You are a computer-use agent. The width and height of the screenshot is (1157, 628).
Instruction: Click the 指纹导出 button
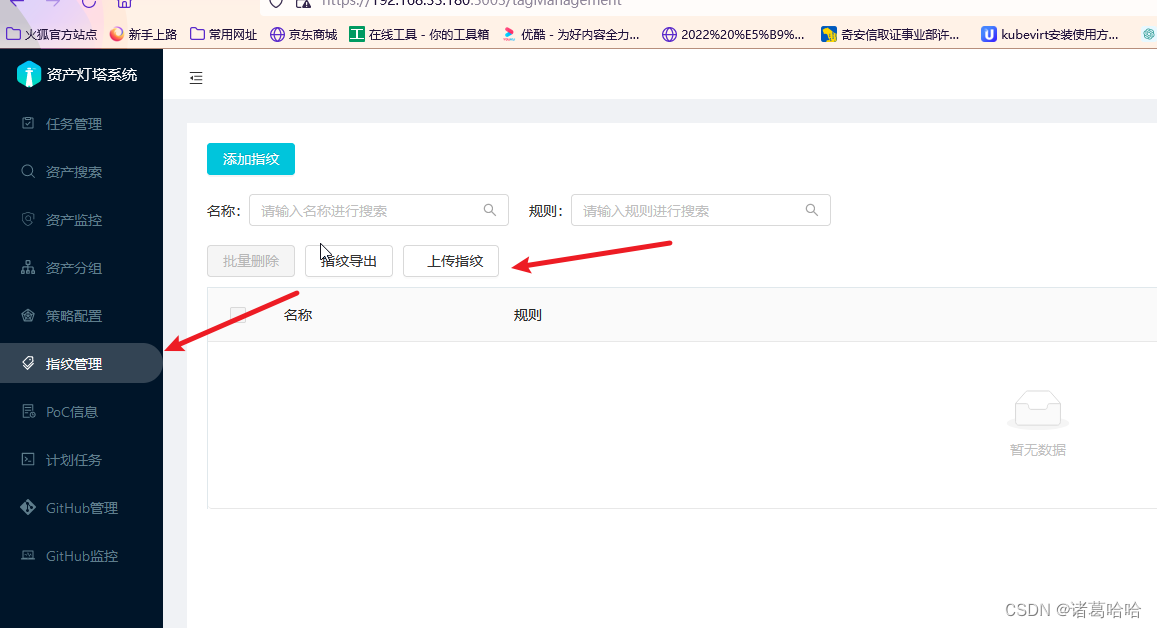point(349,261)
